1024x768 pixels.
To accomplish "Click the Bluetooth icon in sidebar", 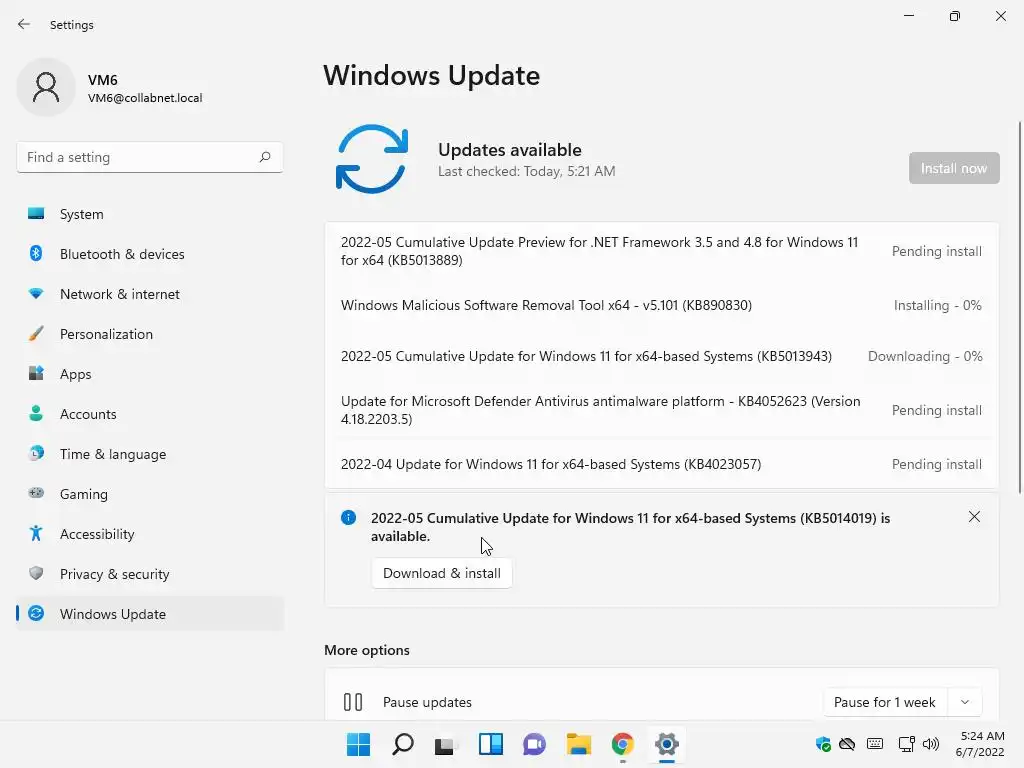I will (36, 253).
